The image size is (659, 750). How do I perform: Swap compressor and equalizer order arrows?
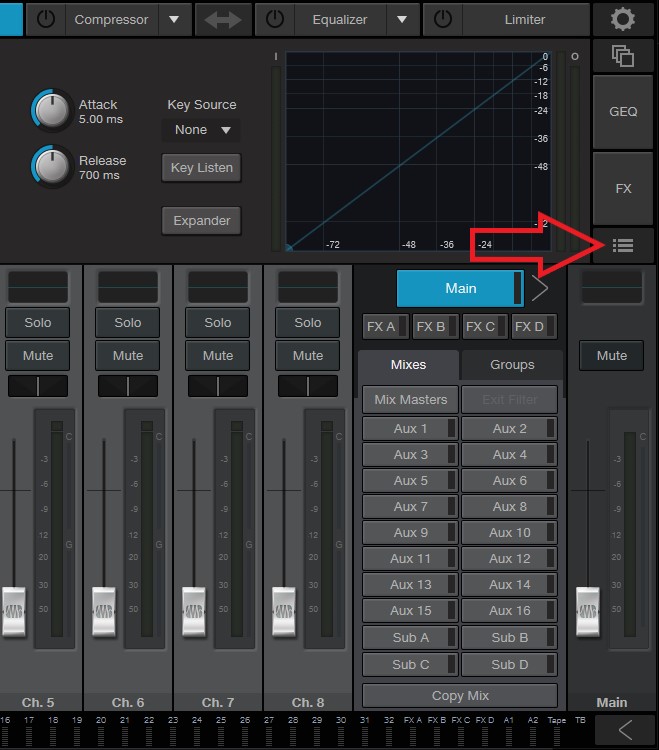pyautogui.click(x=223, y=20)
